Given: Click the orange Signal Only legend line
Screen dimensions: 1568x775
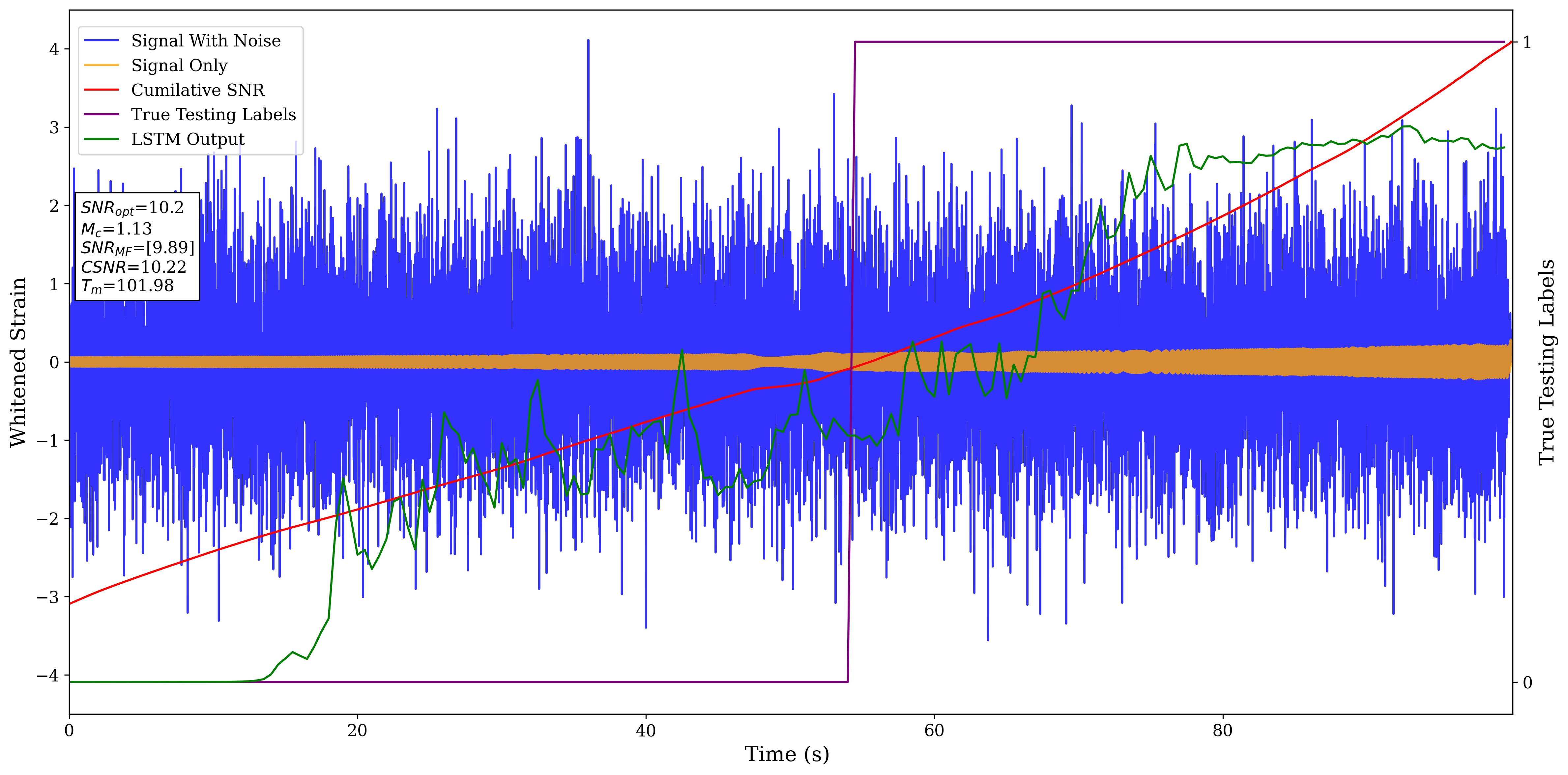Looking at the screenshot, I should click(101, 65).
